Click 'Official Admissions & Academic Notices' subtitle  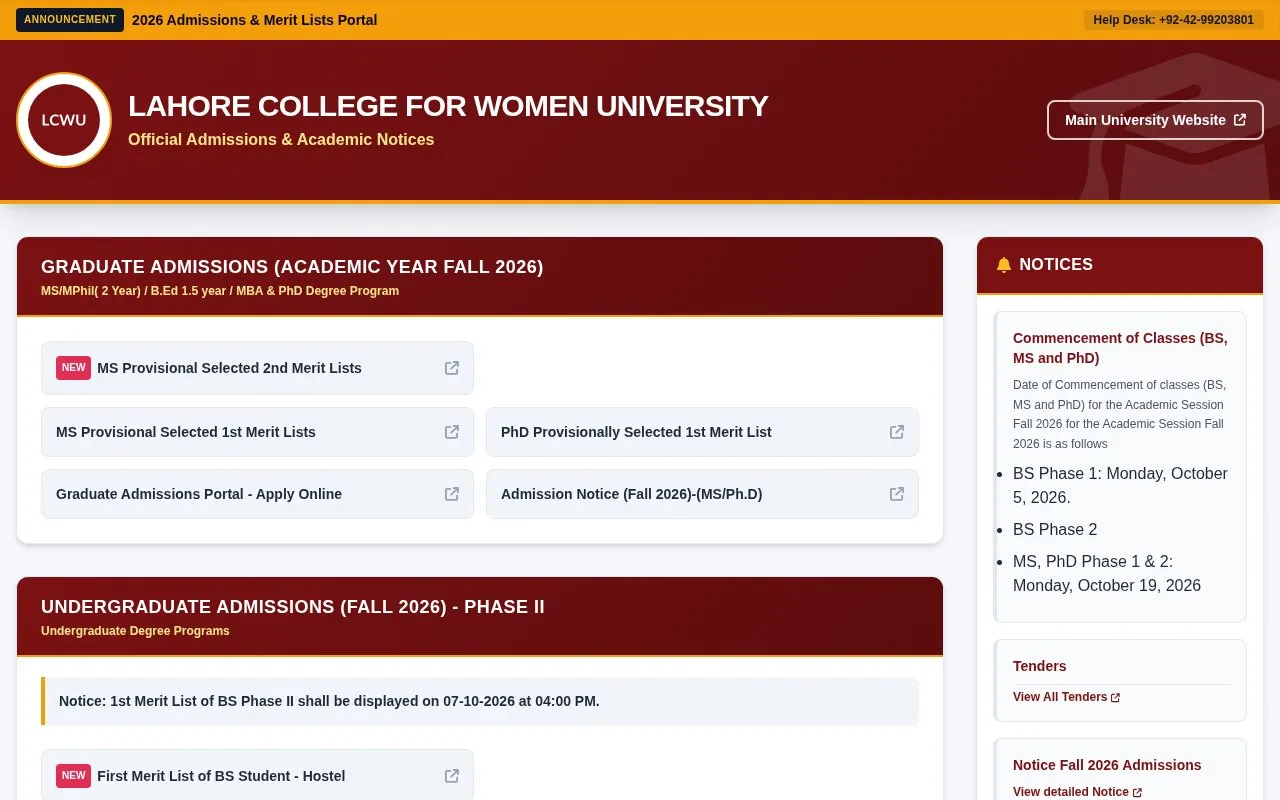pos(281,140)
